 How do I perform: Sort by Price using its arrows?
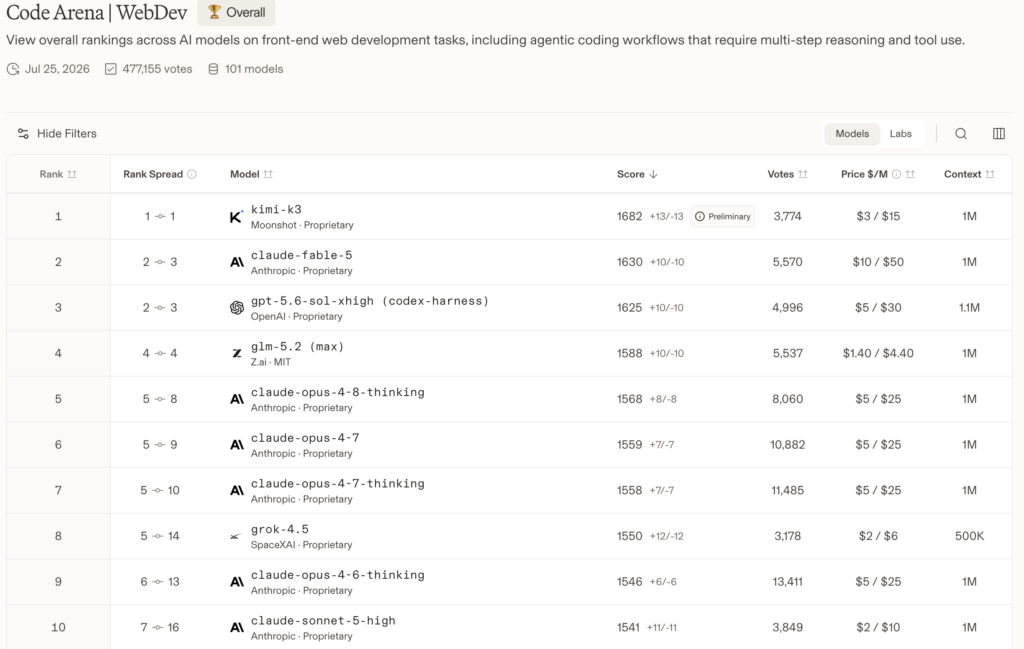click(x=910, y=174)
